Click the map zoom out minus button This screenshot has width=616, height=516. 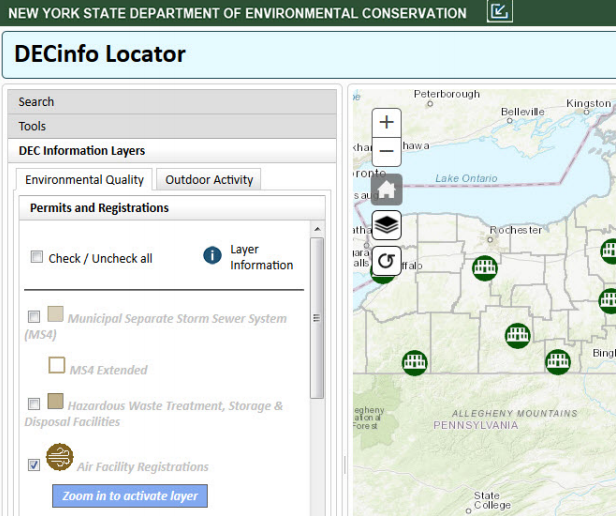click(x=387, y=152)
